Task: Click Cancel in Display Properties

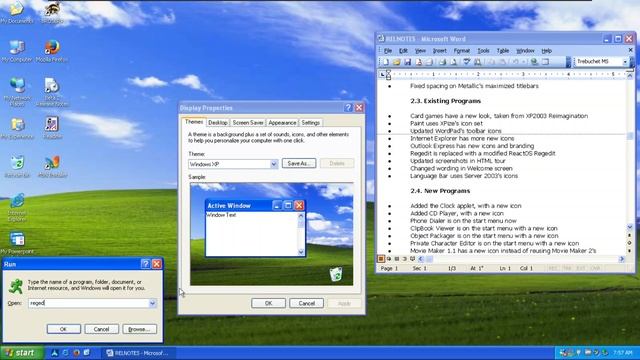Action: coord(307,303)
